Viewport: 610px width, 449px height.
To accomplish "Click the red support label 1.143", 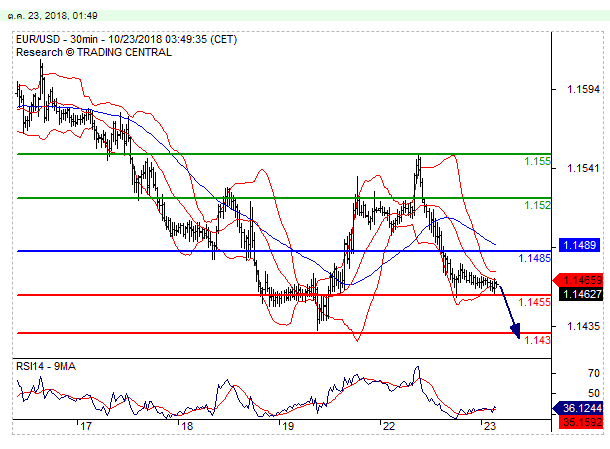I will pyautogui.click(x=537, y=340).
